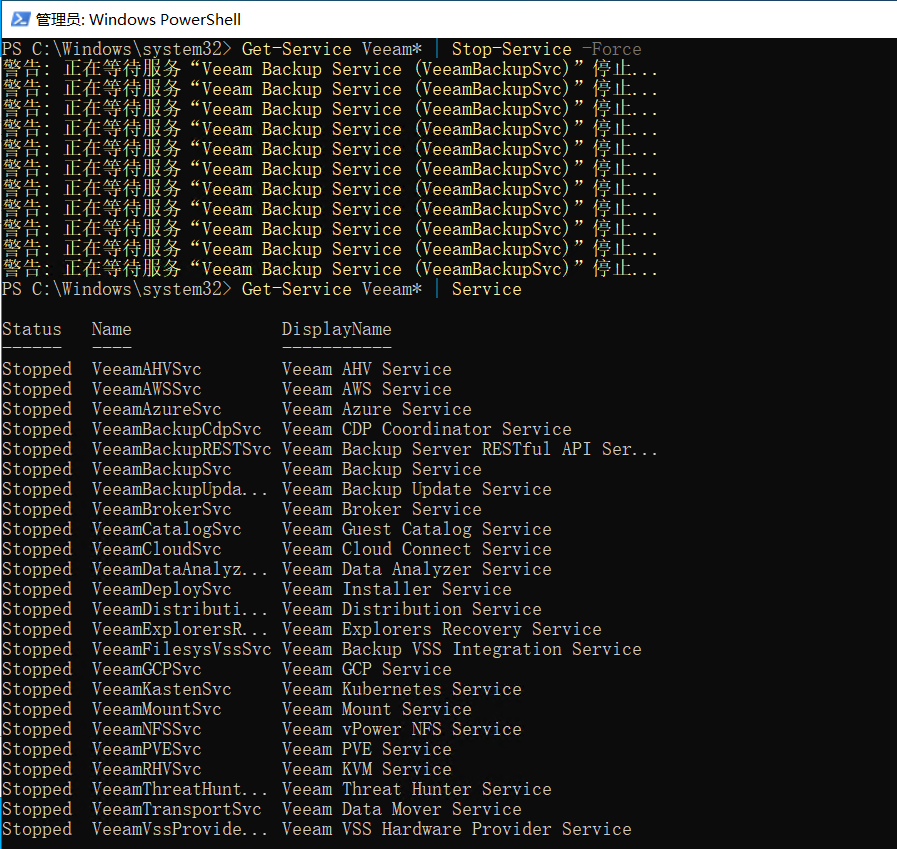Click truncated name 'VeeamBackupUpda...'

point(180,489)
